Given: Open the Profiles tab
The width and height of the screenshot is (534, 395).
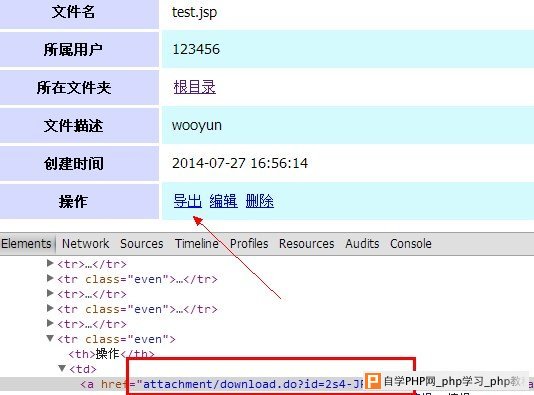Looking at the screenshot, I should 249,244.
